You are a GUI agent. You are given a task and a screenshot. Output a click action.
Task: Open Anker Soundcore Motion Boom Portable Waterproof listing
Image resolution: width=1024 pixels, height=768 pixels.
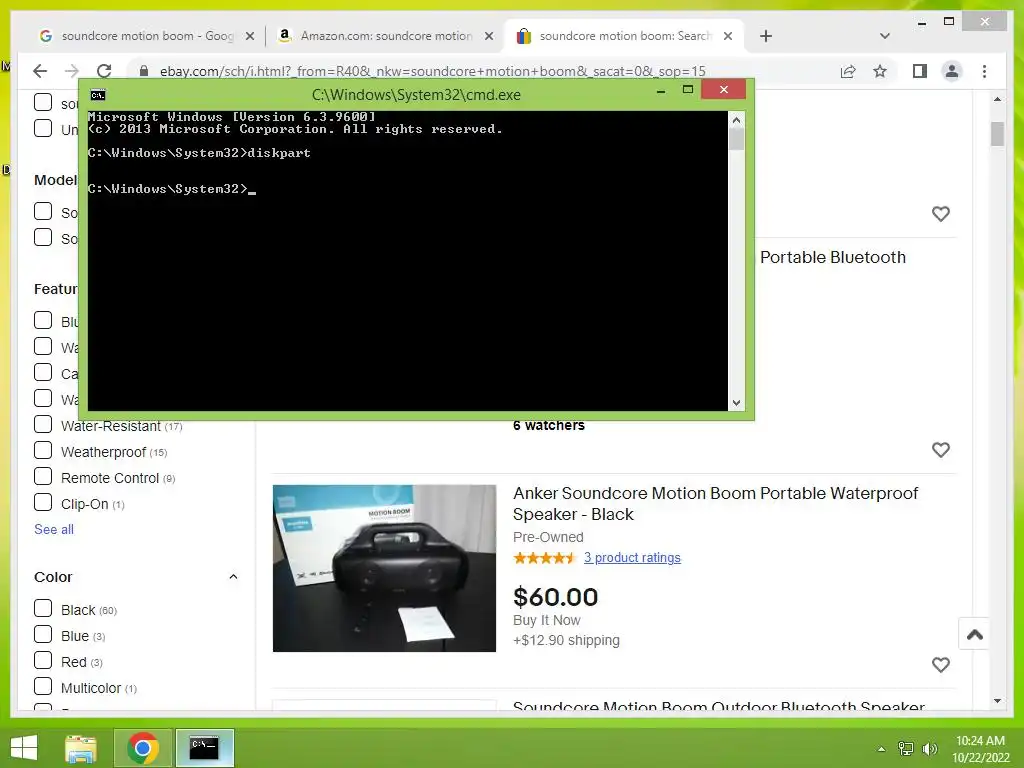coord(715,504)
